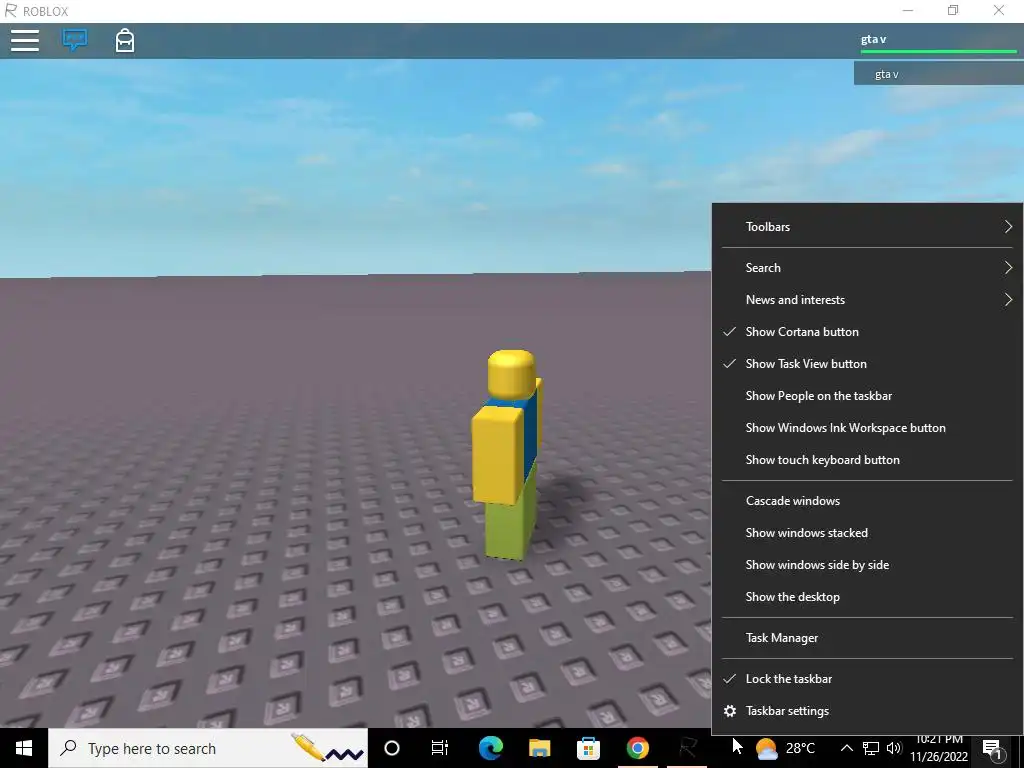Image resolution: width=1024 pixels, height=768 pixels.
Task: Open the network status icon
Action: [871, 748]
